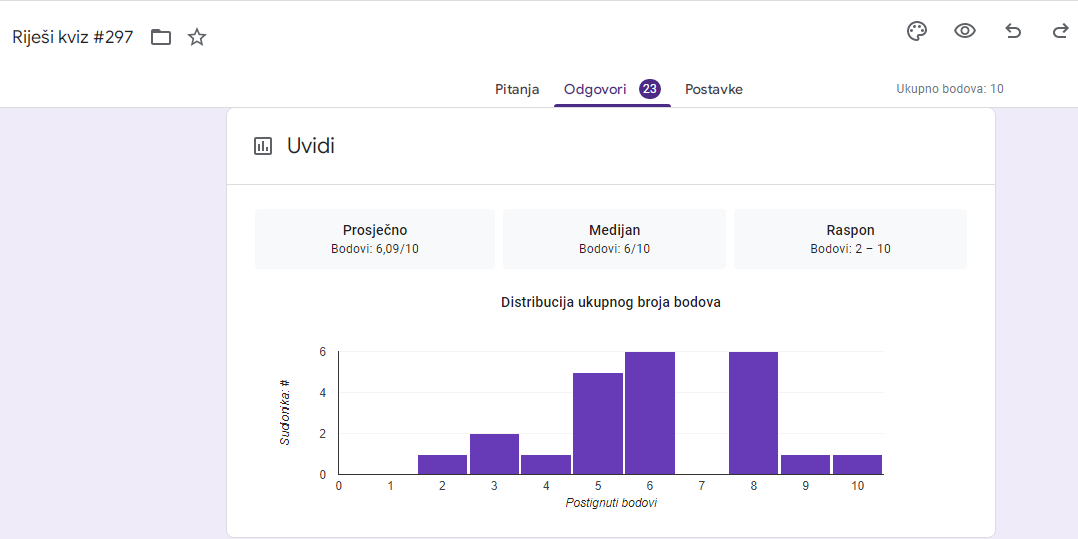This screenshot has width=1078, height=539.
Task: Click the Prosječno score card
Action: [x=375, y=239]
